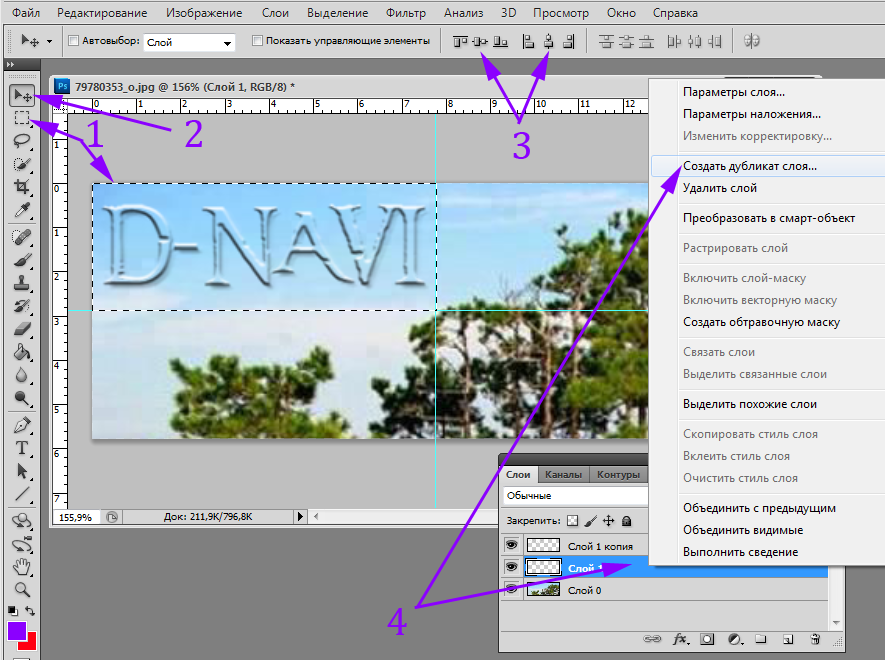Viewport: 885px width, 660px height.
Task: Open the Обычные blend mode dropdown
Action: pyautogui.click(x=575, y=496)
